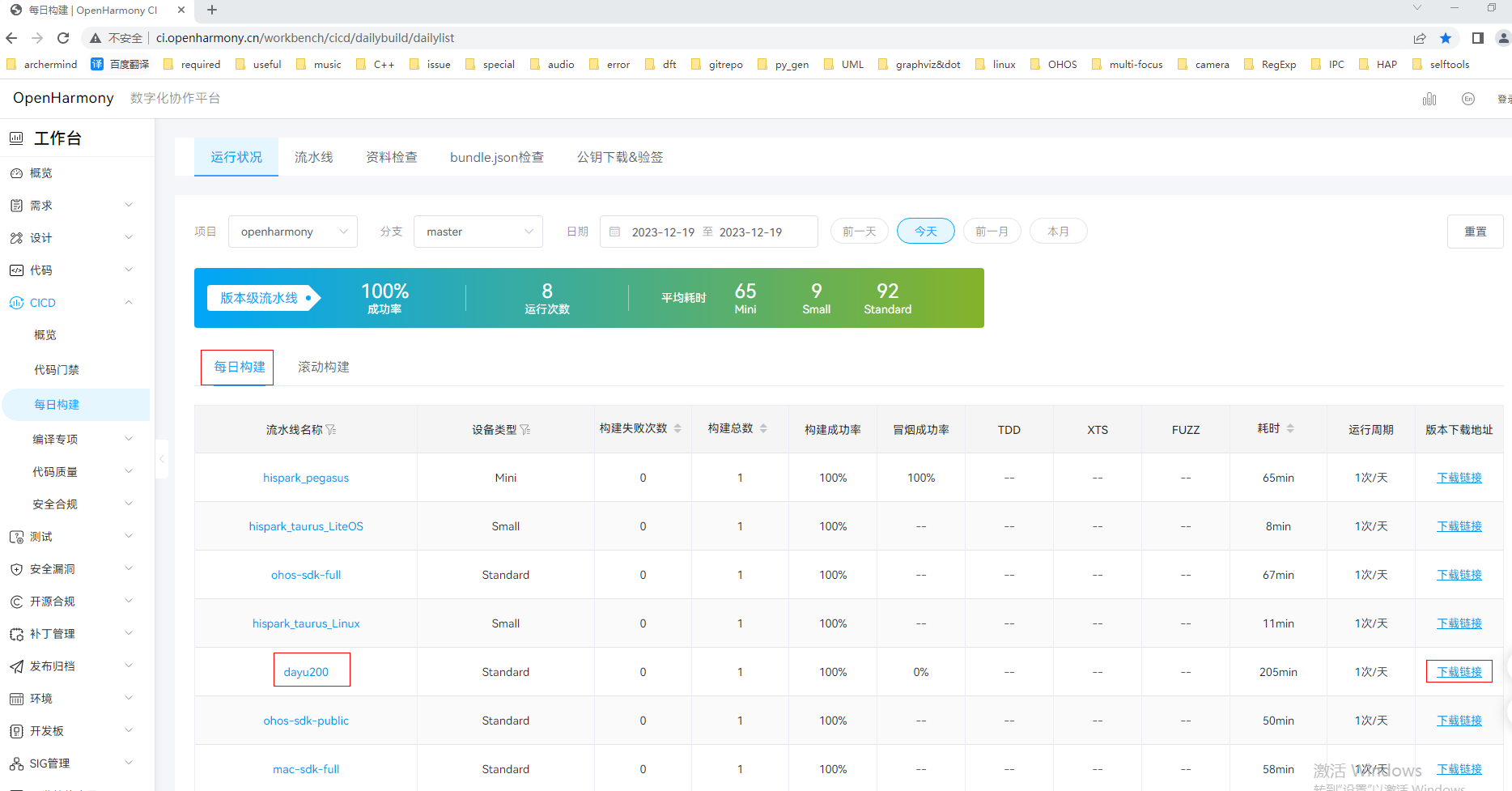Filter by 设备类型 using the filter icon

pos(525,430)
